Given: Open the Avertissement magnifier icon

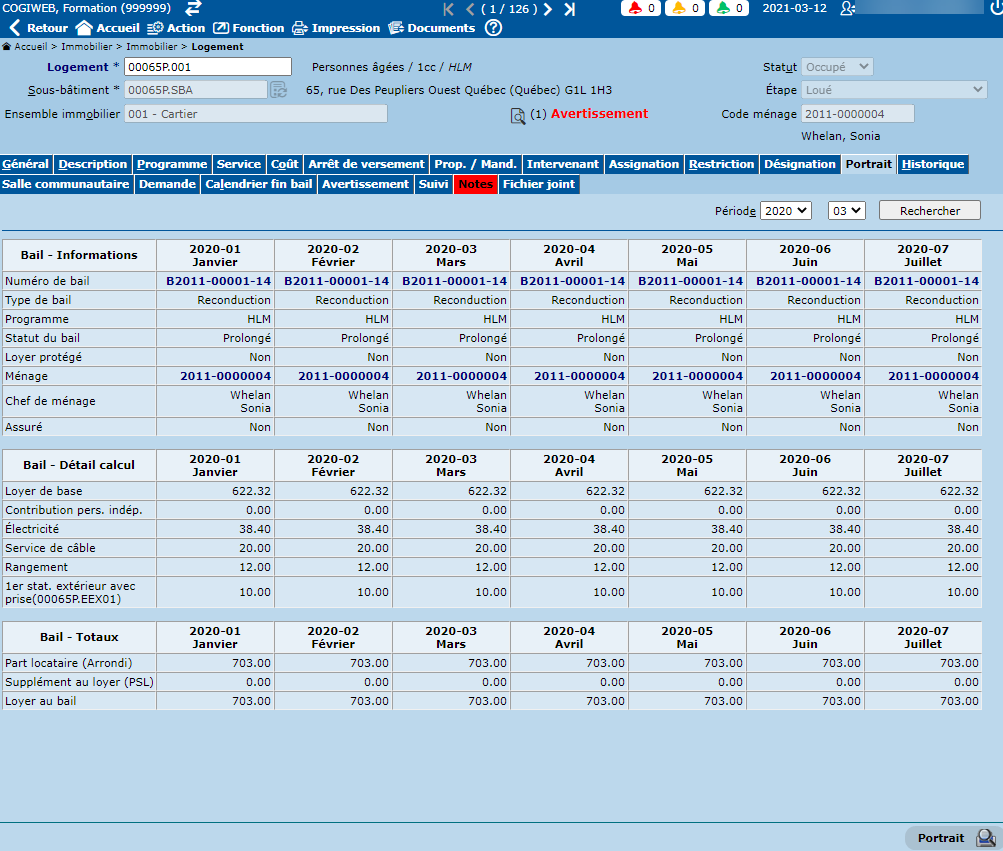Looking at the screenshot, I should pos(518,116).
